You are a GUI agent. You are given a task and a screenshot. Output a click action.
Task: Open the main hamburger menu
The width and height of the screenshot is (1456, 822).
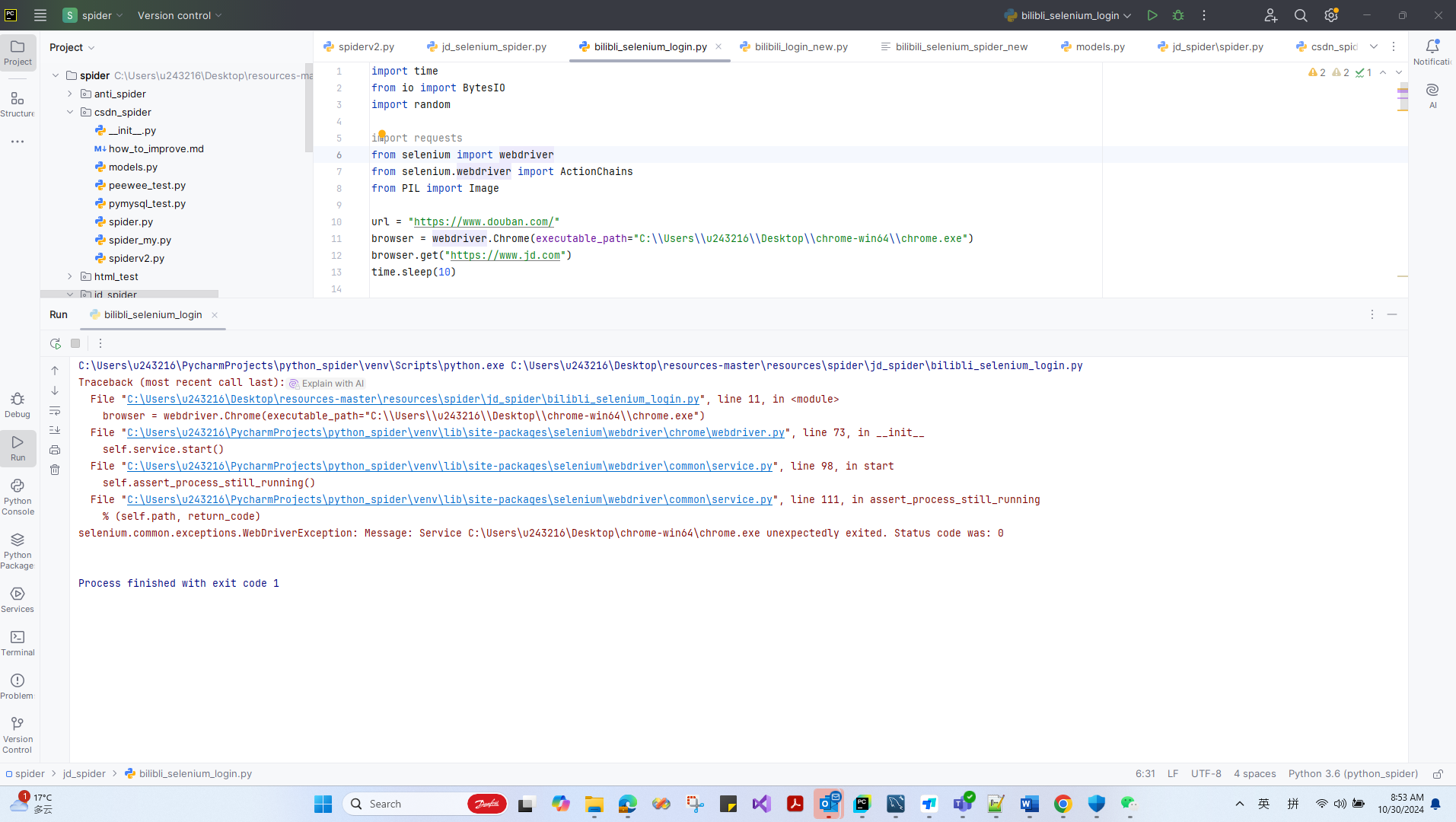pyautogui.click(x=40, y=15)
